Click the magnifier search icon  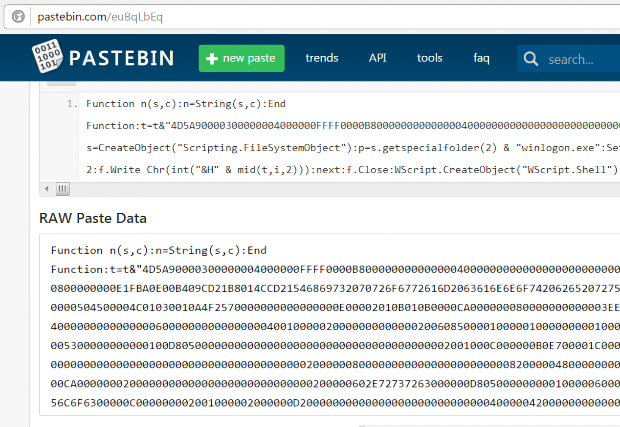[531, 59]
